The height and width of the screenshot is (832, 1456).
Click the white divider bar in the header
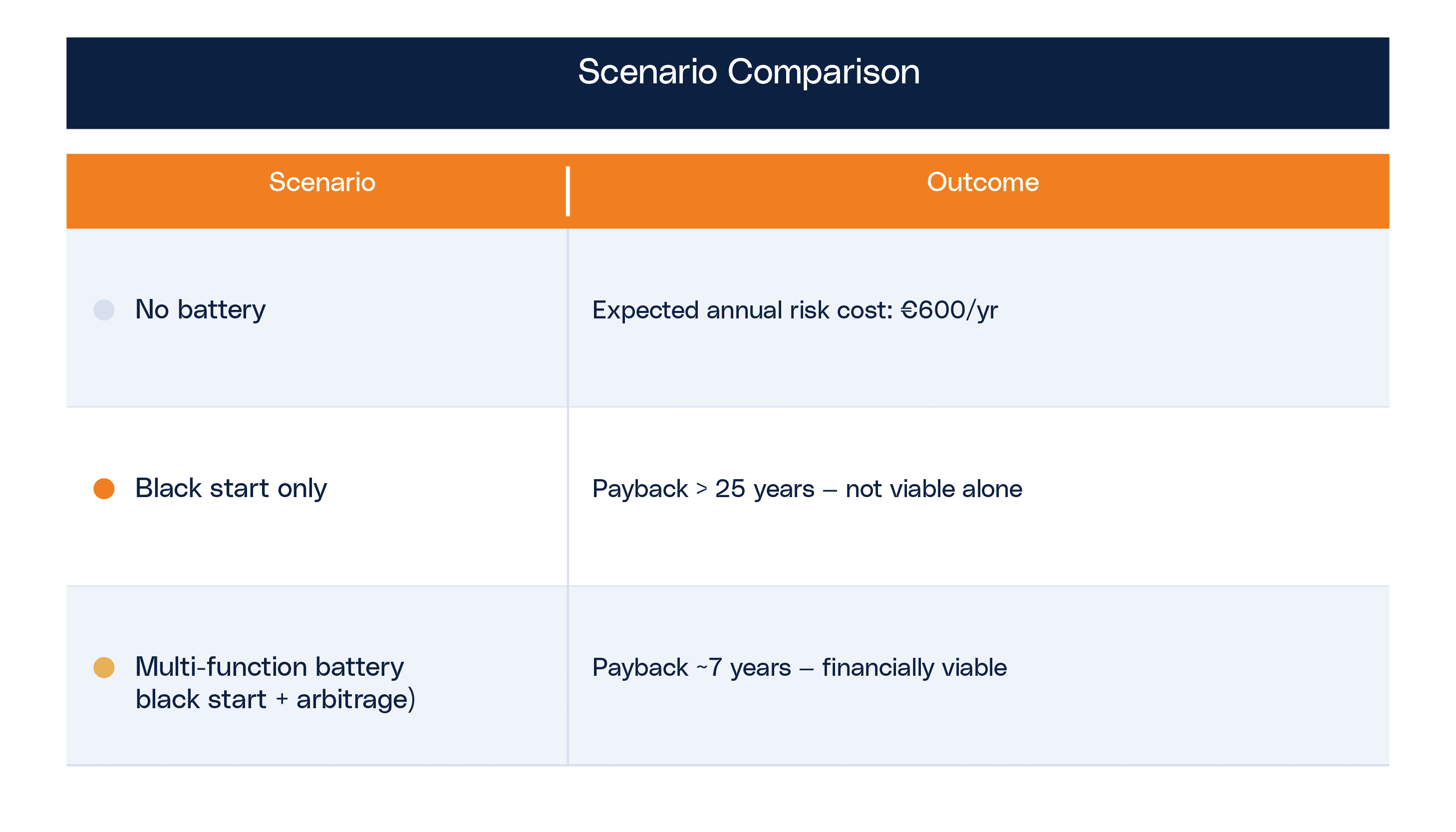[x=568, y=192]
